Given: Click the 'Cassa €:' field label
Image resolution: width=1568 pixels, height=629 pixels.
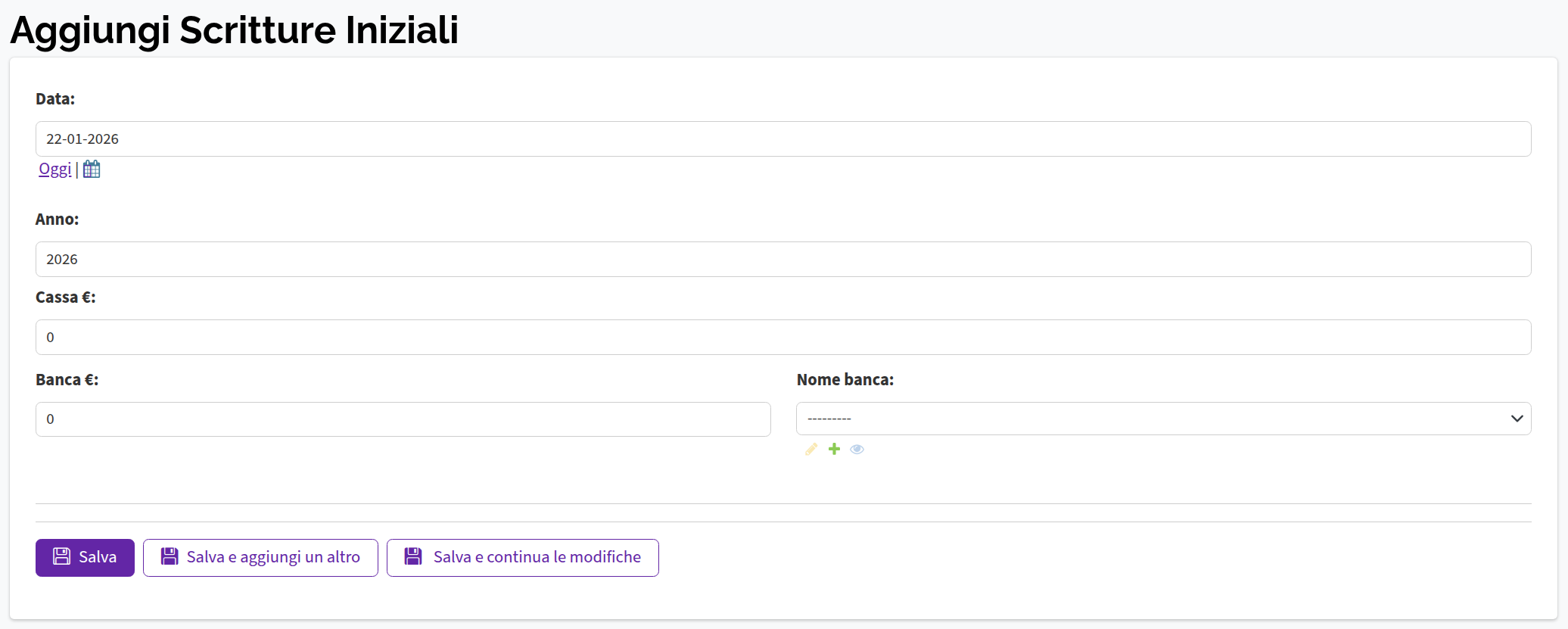Looking at the screenshot, I should point(66,297).
